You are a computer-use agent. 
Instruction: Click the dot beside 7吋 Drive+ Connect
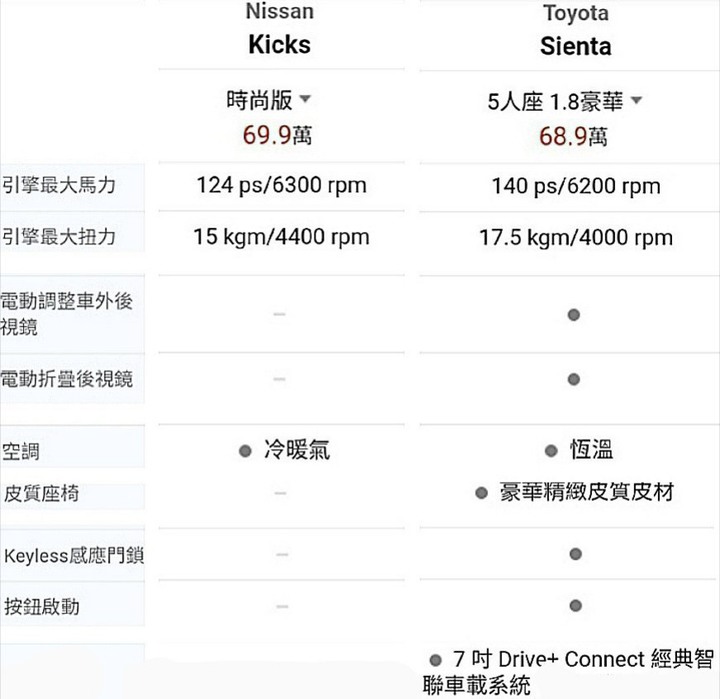tap(435, 660)
